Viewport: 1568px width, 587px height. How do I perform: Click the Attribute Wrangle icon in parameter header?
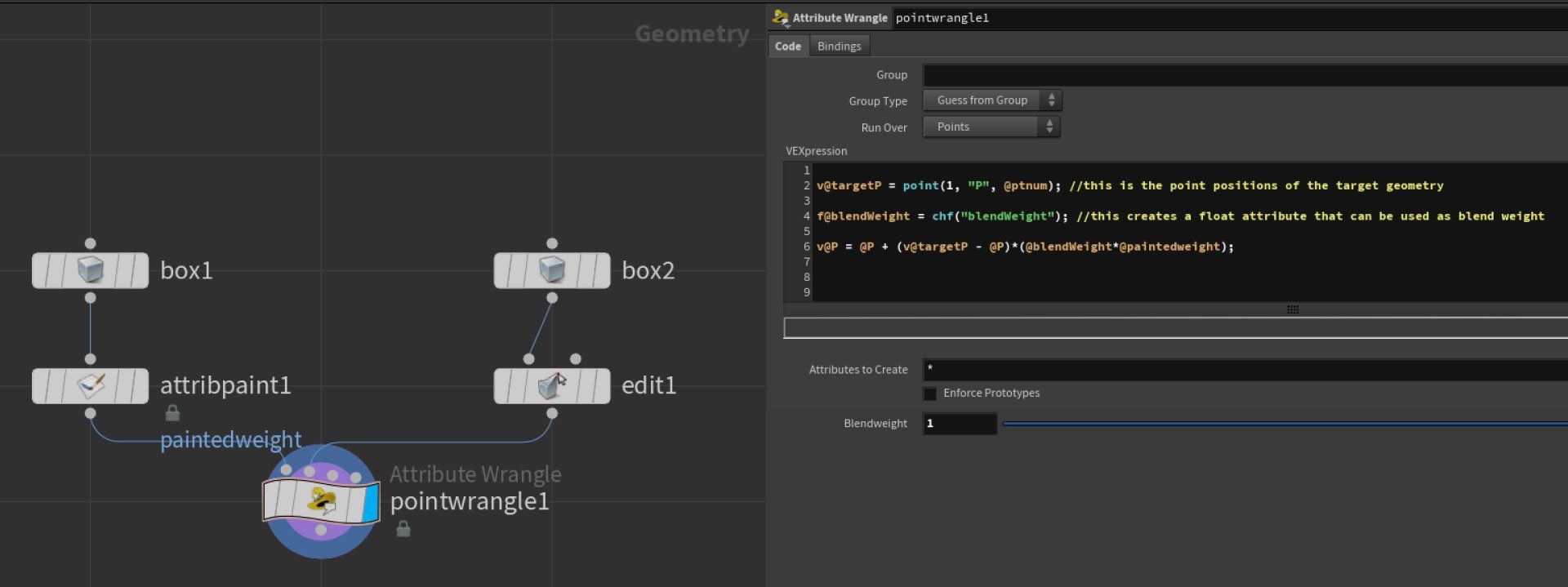pos(780,17)
